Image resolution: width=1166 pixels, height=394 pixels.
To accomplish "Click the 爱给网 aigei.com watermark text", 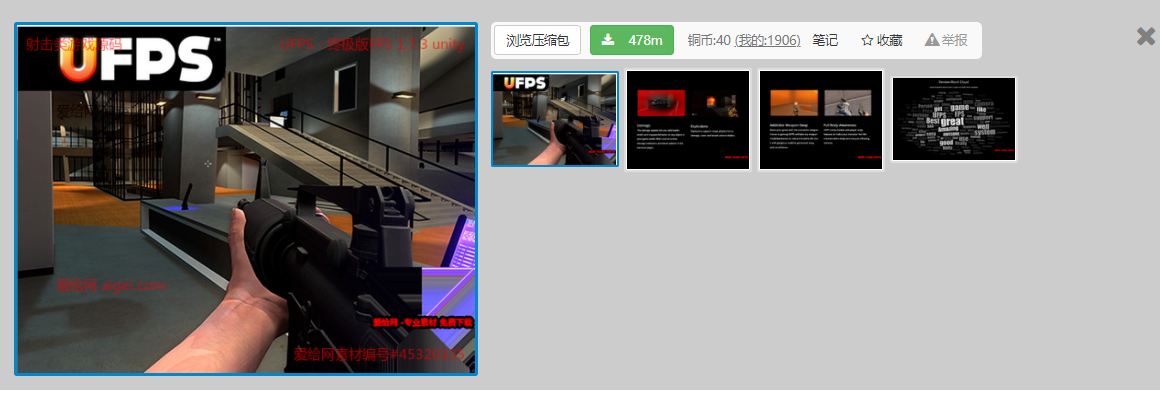I will [112, 285].
